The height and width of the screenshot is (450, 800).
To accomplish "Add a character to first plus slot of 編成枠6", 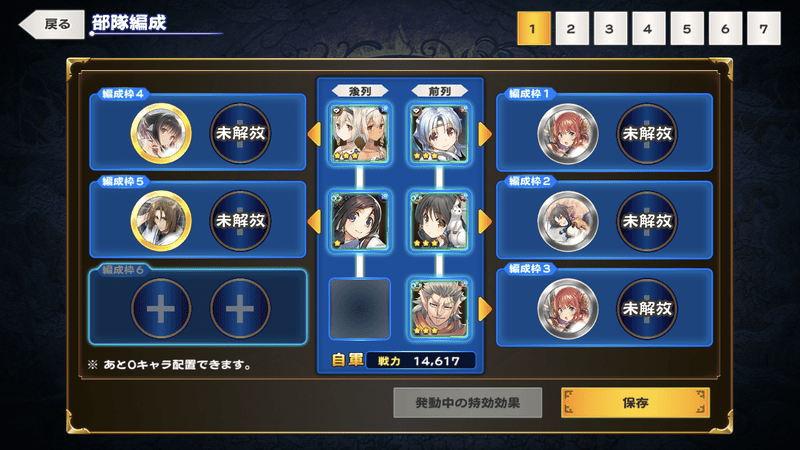I will 161,309.
